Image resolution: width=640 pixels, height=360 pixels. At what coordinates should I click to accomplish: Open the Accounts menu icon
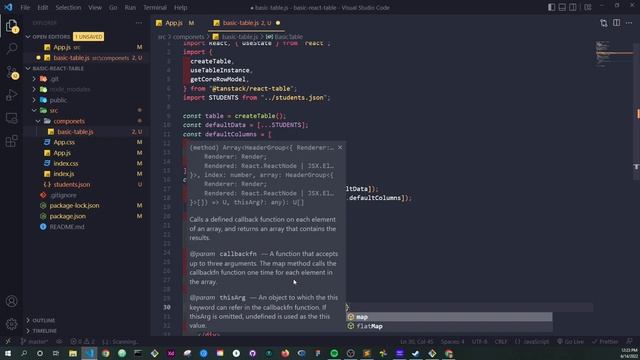pyautogui.click(x=12, y=301)
